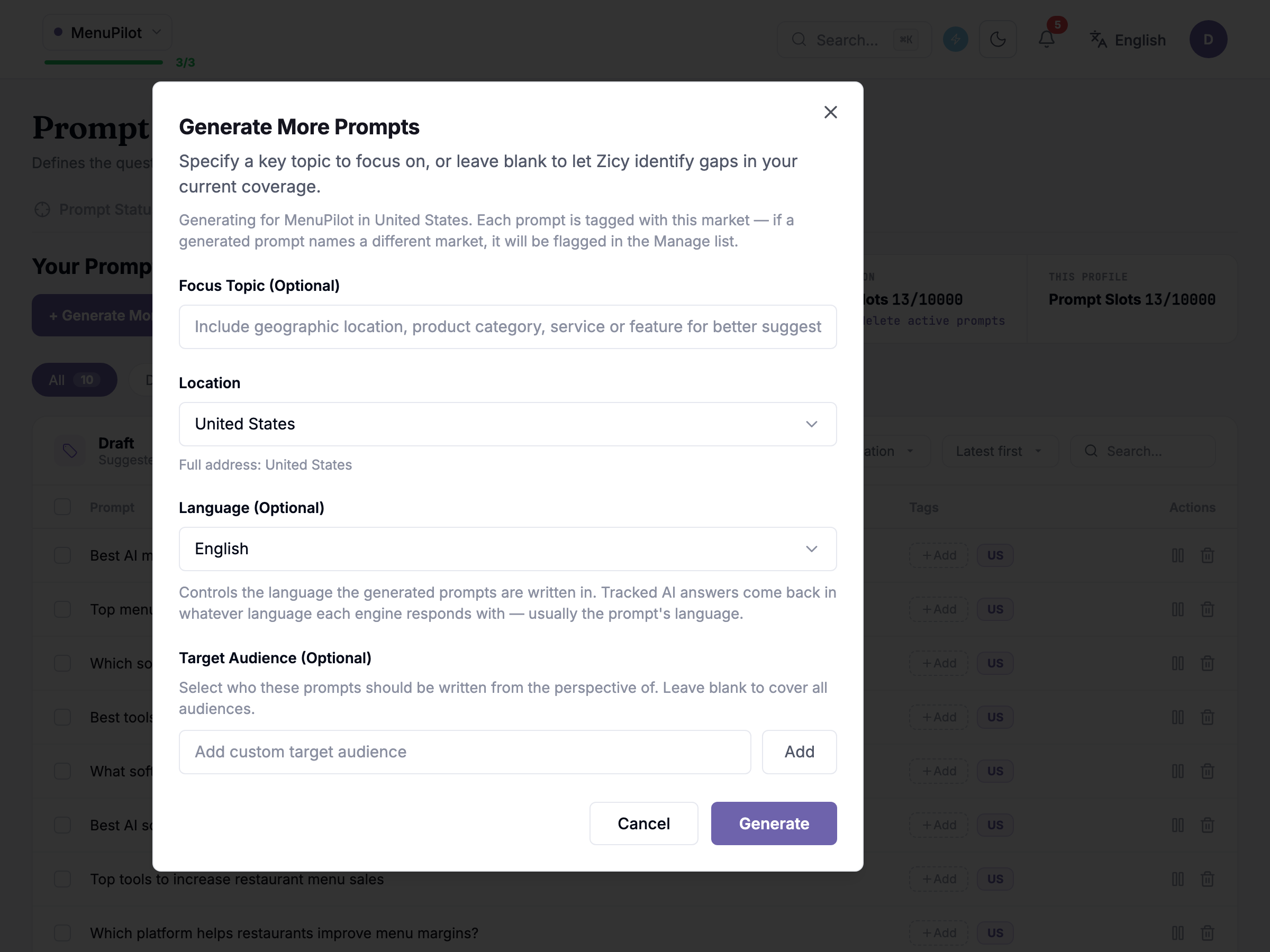Viewport: 1270px width, 952px height.
Task: Delete the Top tools to increase restaurant prompt
Action: [1208, 879]
